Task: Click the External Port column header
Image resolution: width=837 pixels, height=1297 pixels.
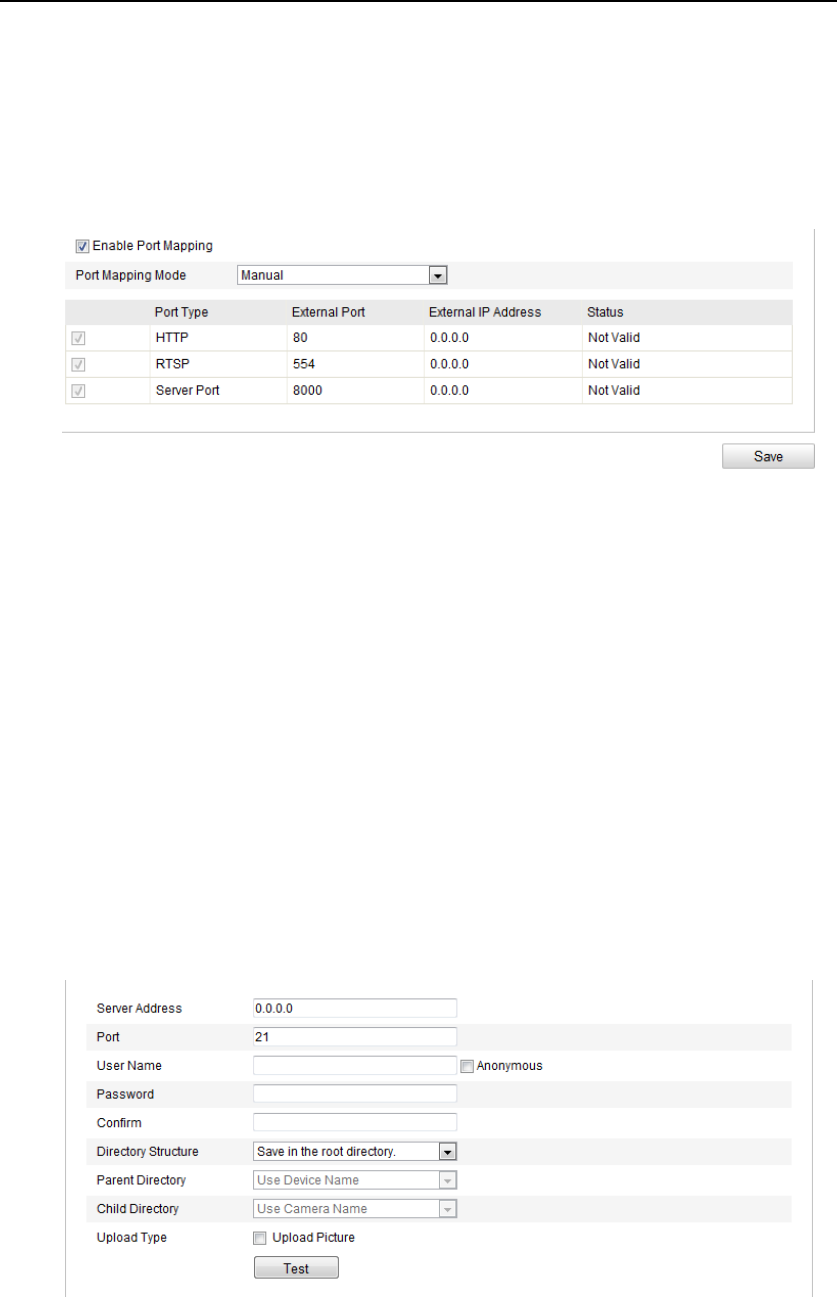Action: tap(328, 312)
